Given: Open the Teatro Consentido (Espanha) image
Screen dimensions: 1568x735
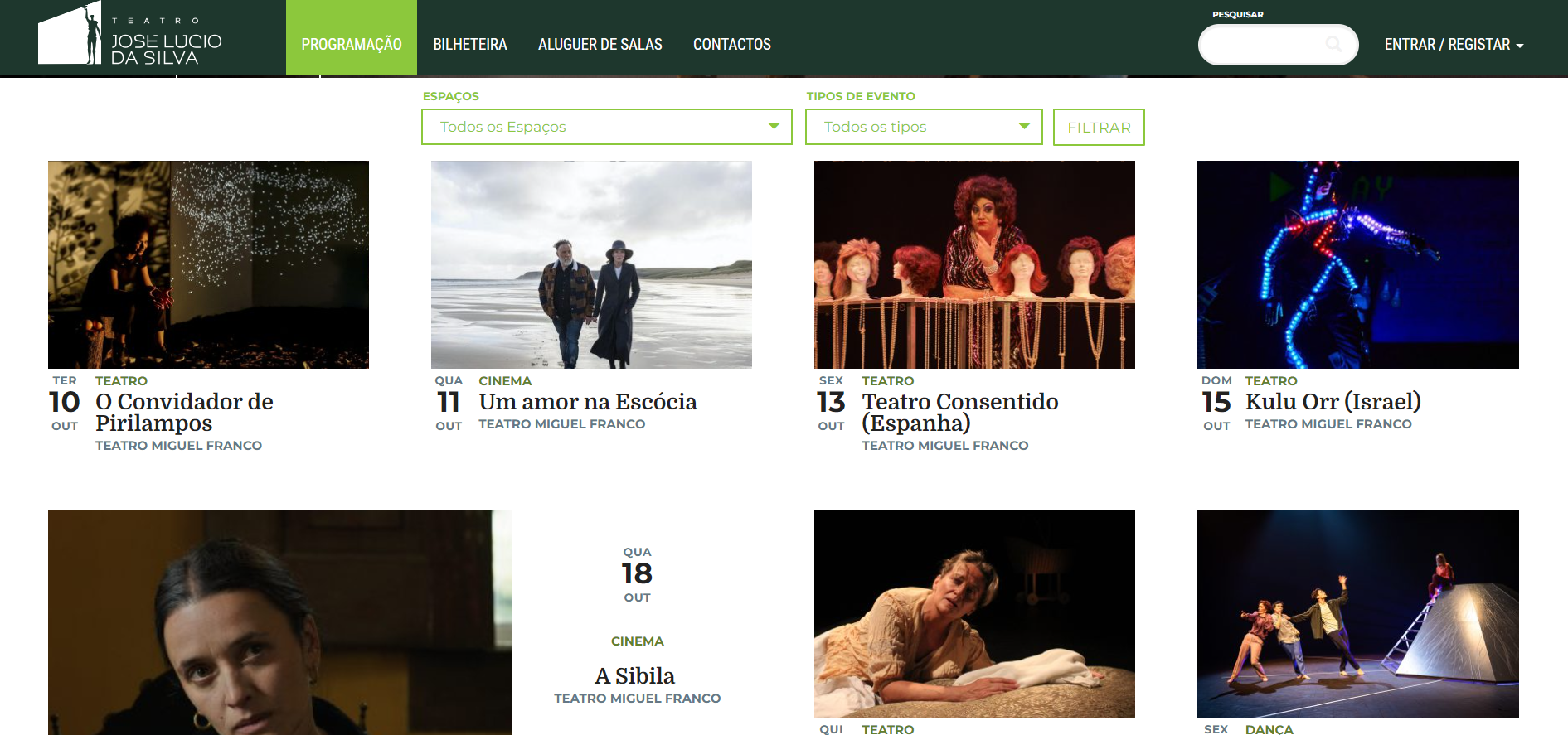Looking at the screenshot, I should (x=974, y=264).
